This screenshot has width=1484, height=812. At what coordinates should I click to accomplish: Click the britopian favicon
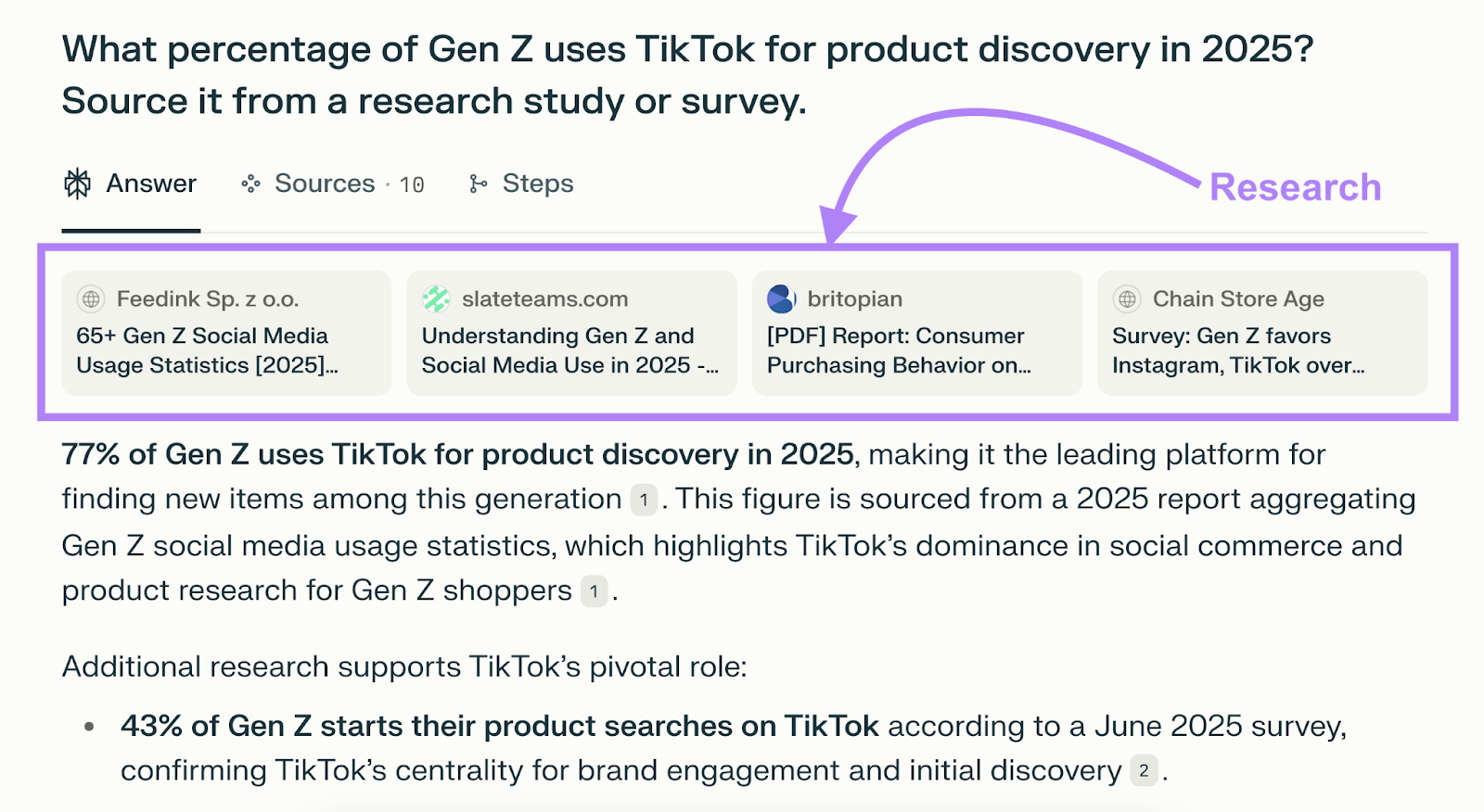coord(781,298)
